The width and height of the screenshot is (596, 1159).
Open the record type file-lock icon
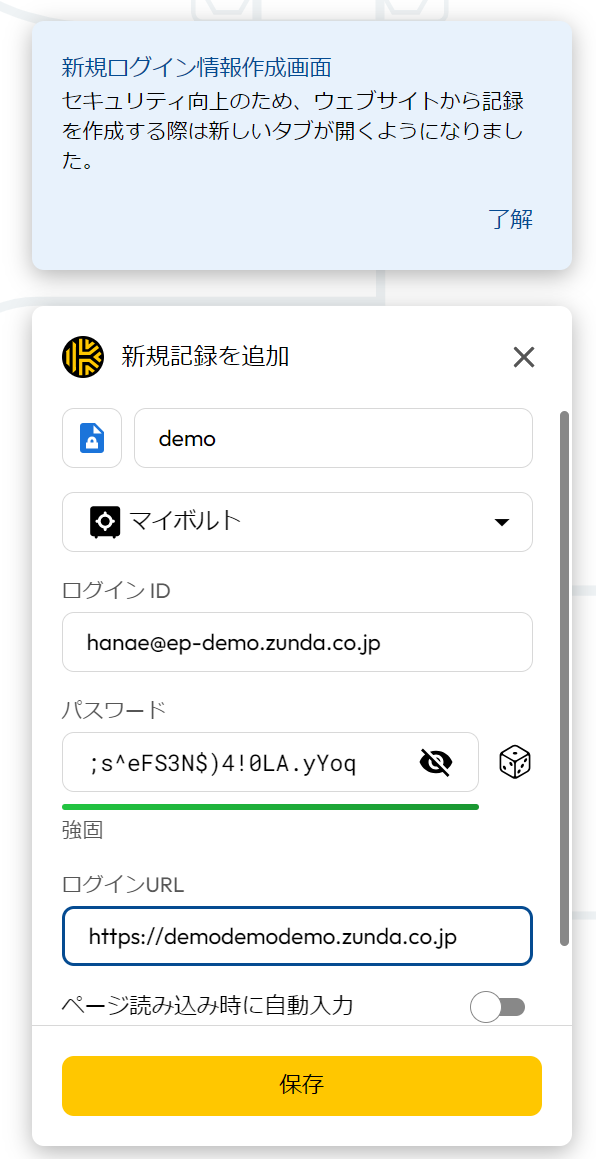[92, 438]
